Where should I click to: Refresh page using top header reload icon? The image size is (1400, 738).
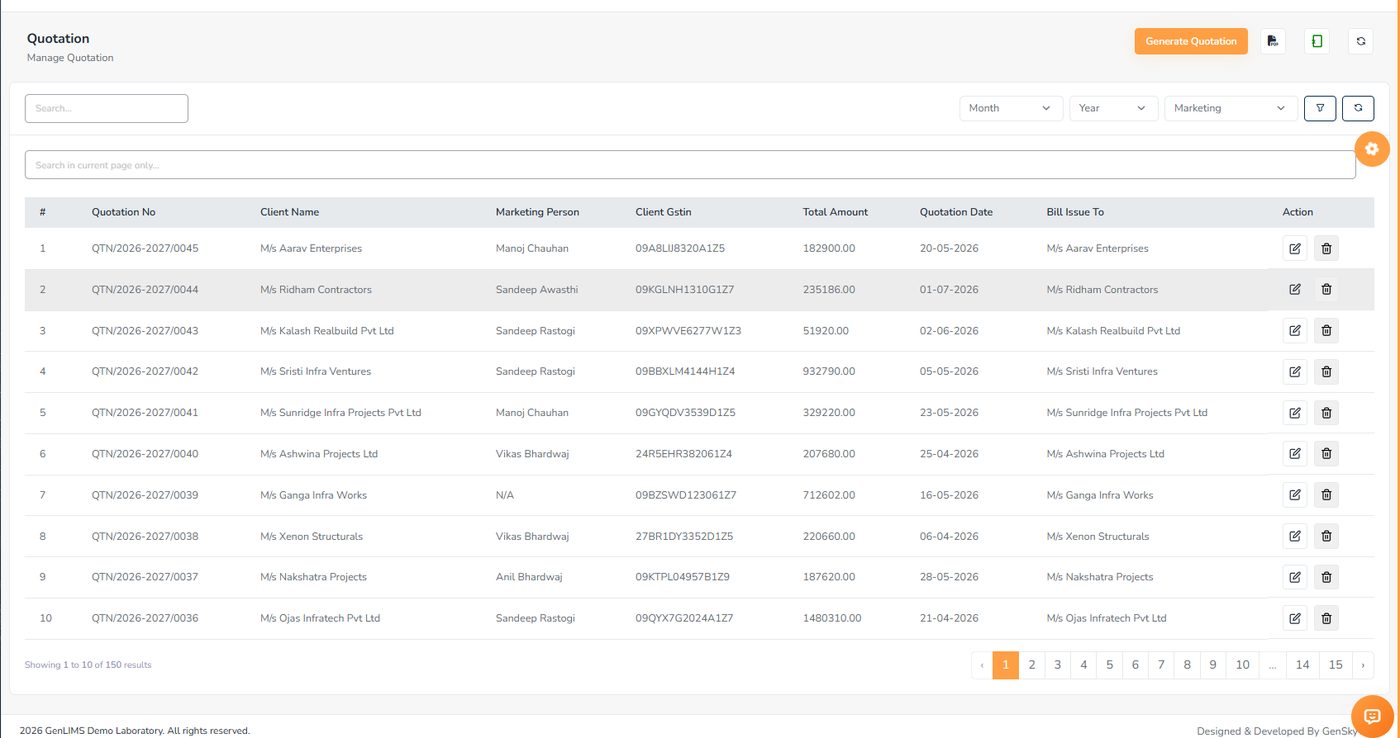1360,41
